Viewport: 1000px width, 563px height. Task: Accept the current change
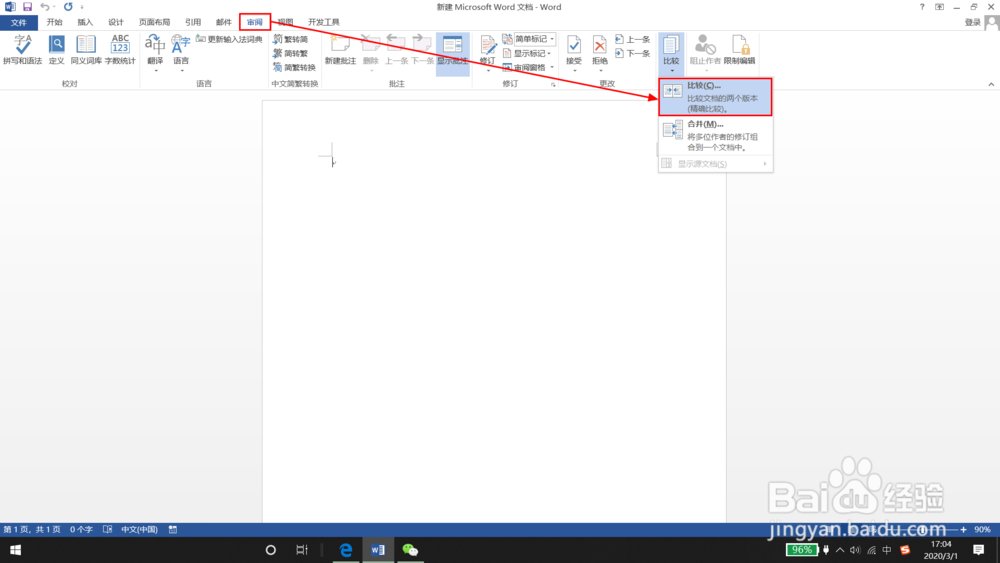574,50
